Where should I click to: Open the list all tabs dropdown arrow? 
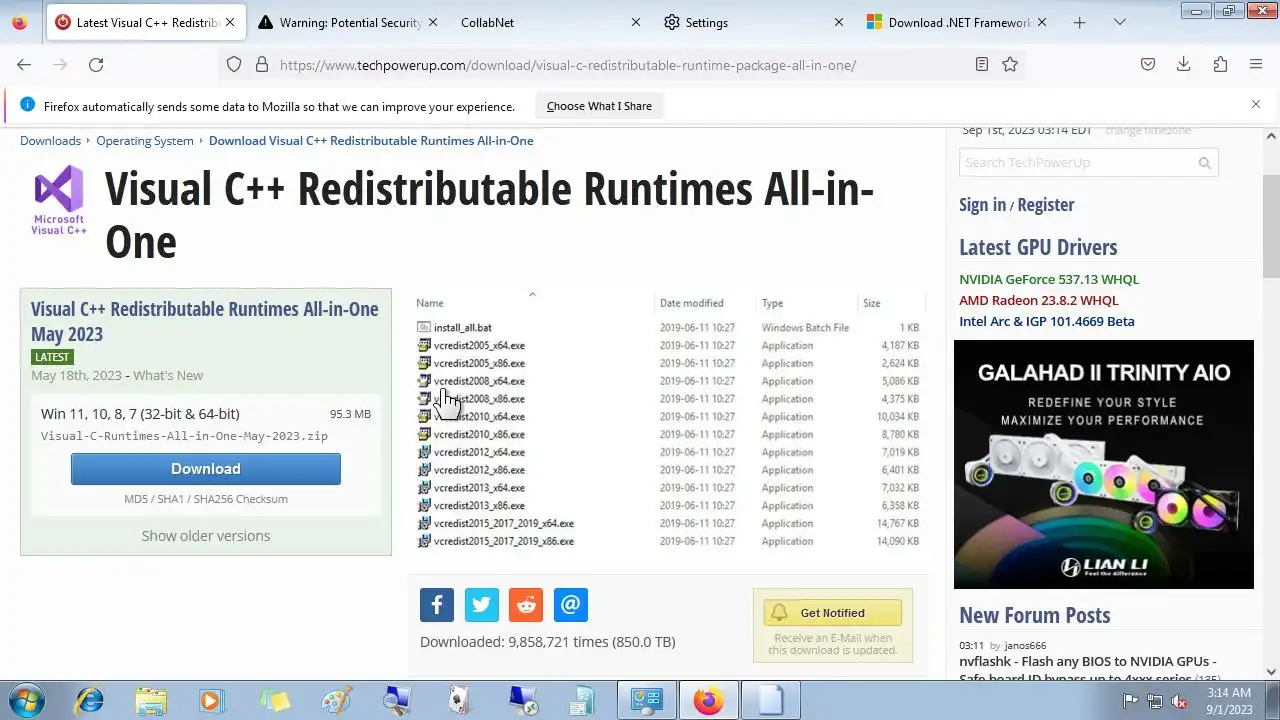click(1120, 22)
